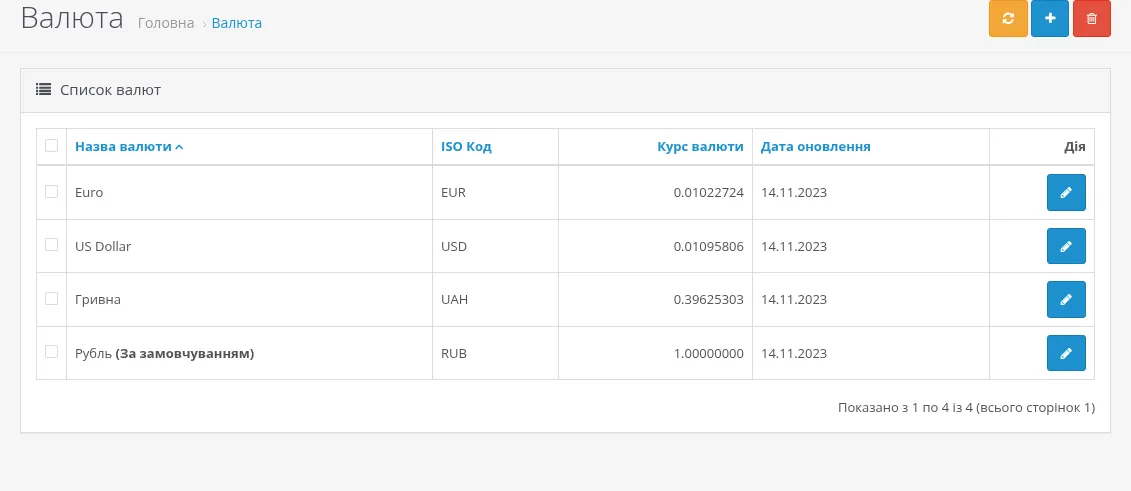Viewport: 1131px width, 491px height.
Task: Go to Головна breadcrumb link
Action: coord(166,23)
